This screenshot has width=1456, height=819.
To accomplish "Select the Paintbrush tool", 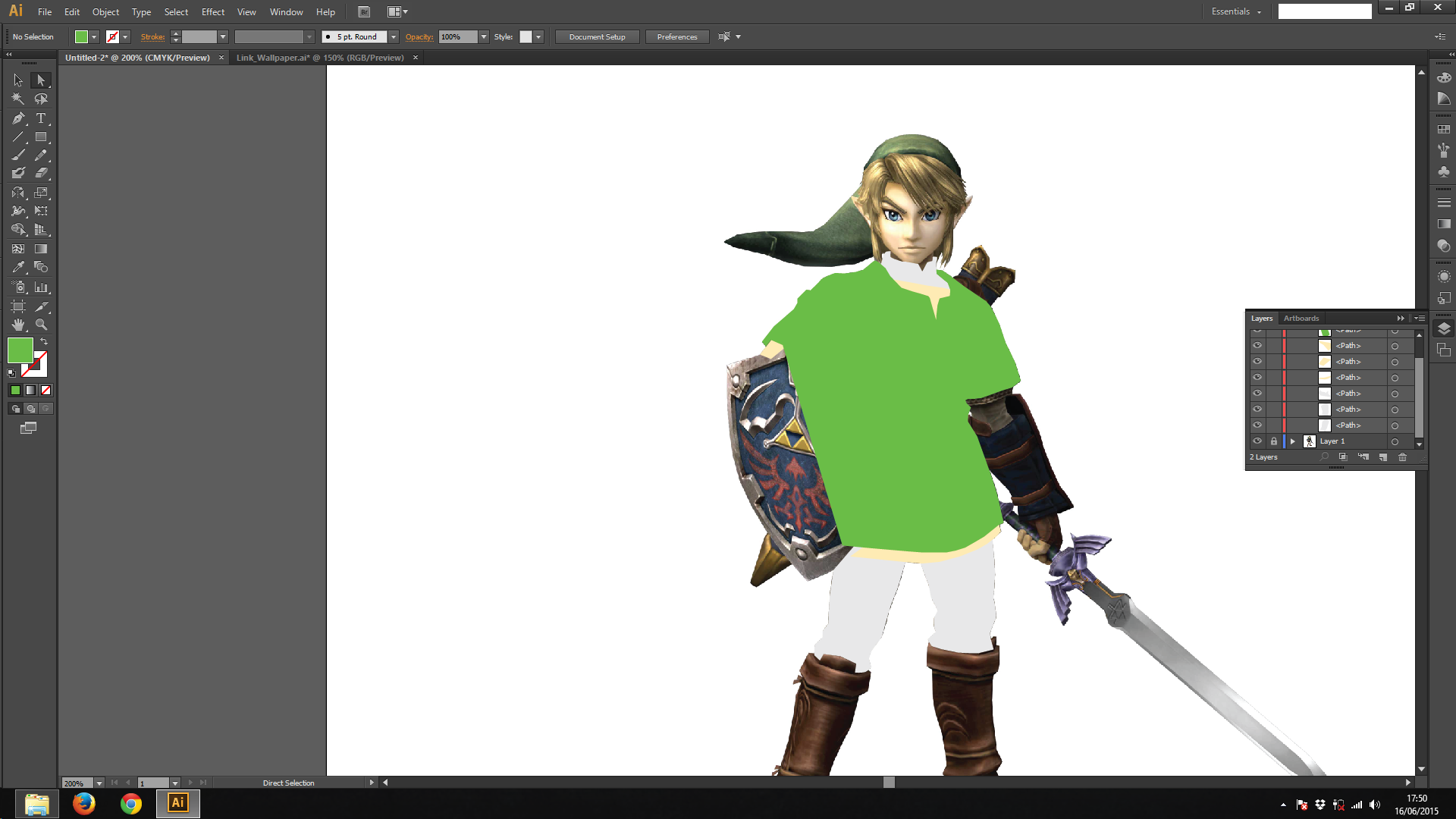I will pos(18,155).
